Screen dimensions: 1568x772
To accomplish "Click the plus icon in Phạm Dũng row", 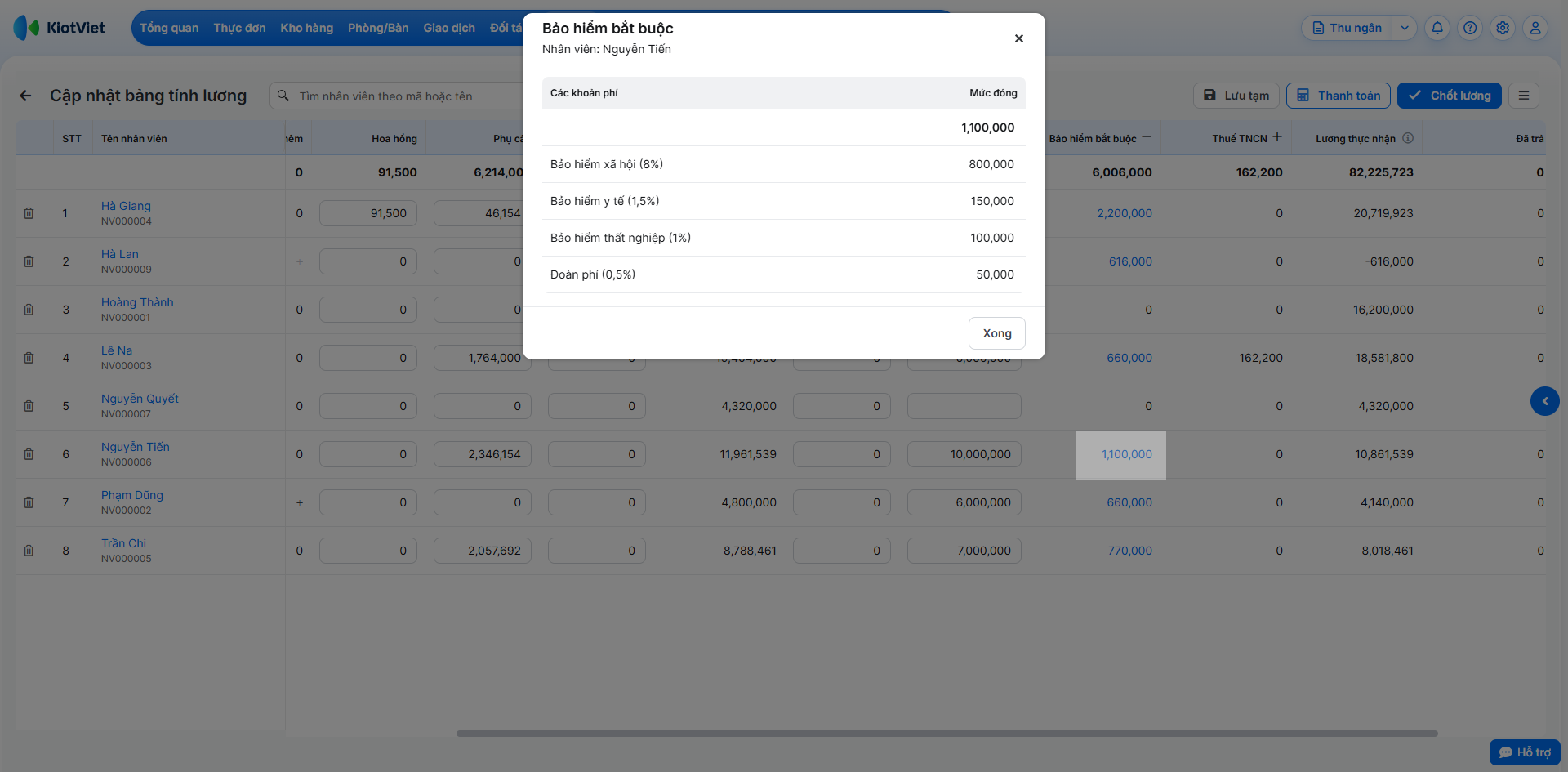I will tap(300, 502).
